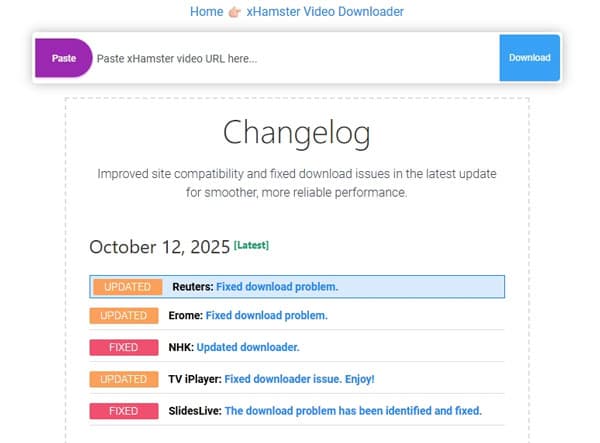Click the UPDATED badge beside TV iPlayer

click(x=124, y=379)
